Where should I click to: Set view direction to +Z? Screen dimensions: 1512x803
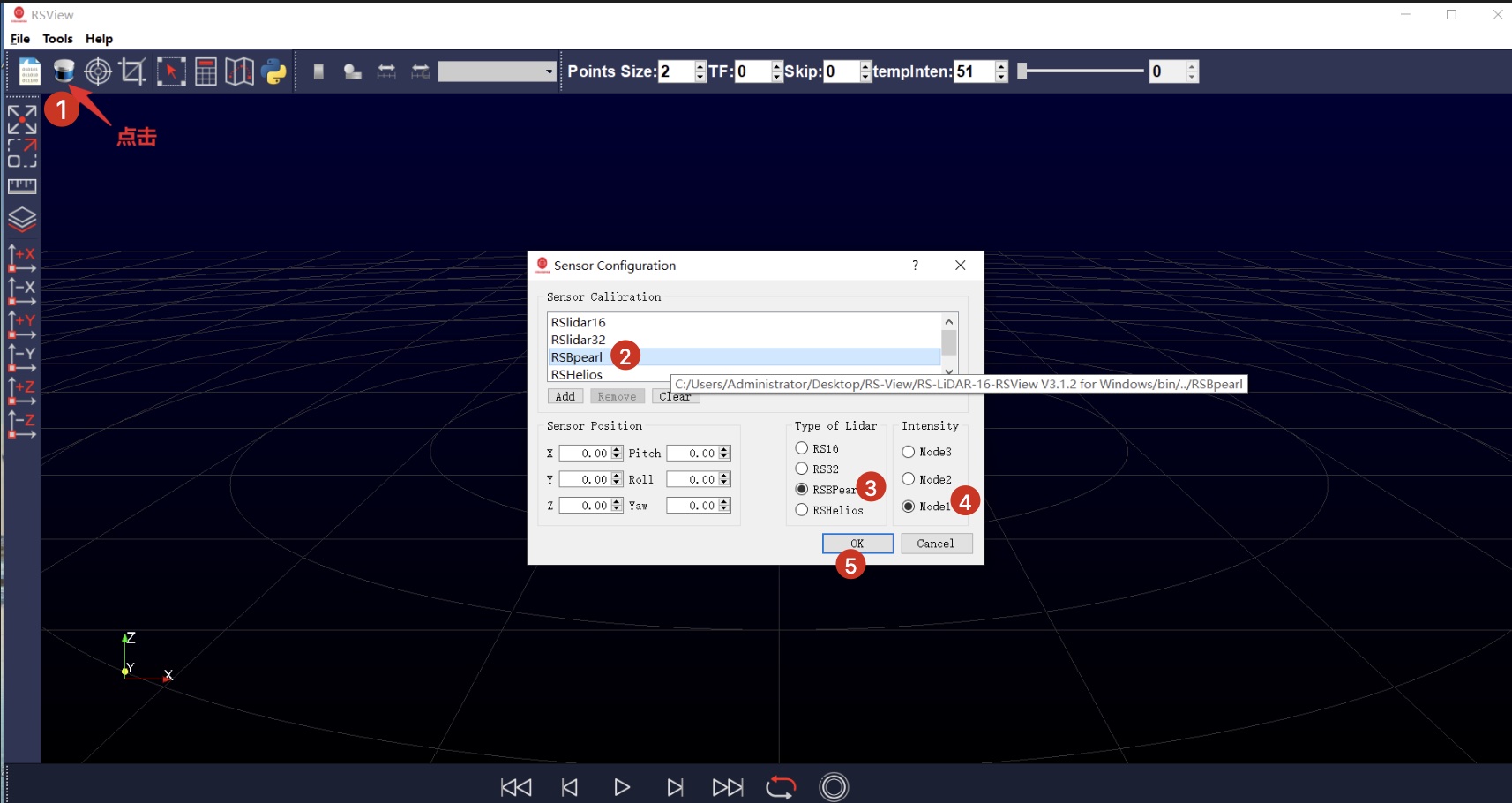pos(22,392)
